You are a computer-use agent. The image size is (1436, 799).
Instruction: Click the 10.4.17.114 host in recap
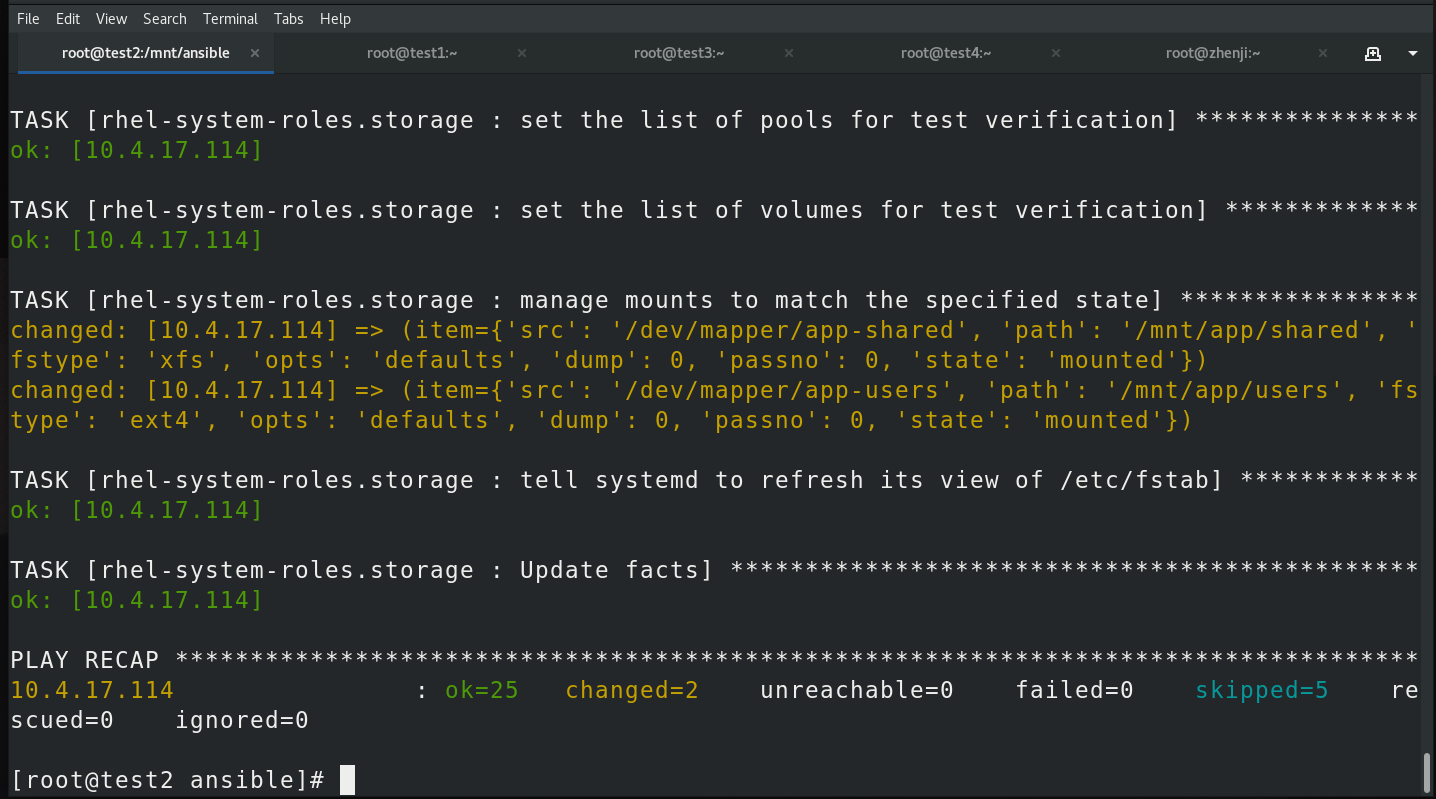pos(92,690)
